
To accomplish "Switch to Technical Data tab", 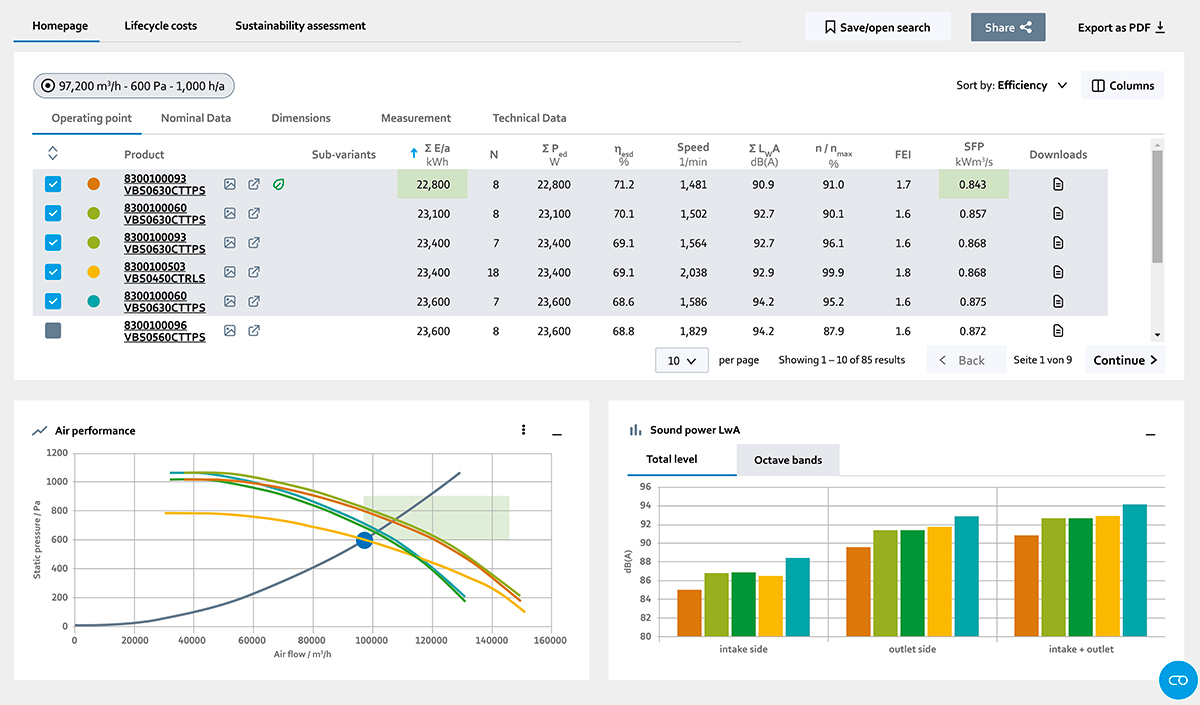I will 529,118.
